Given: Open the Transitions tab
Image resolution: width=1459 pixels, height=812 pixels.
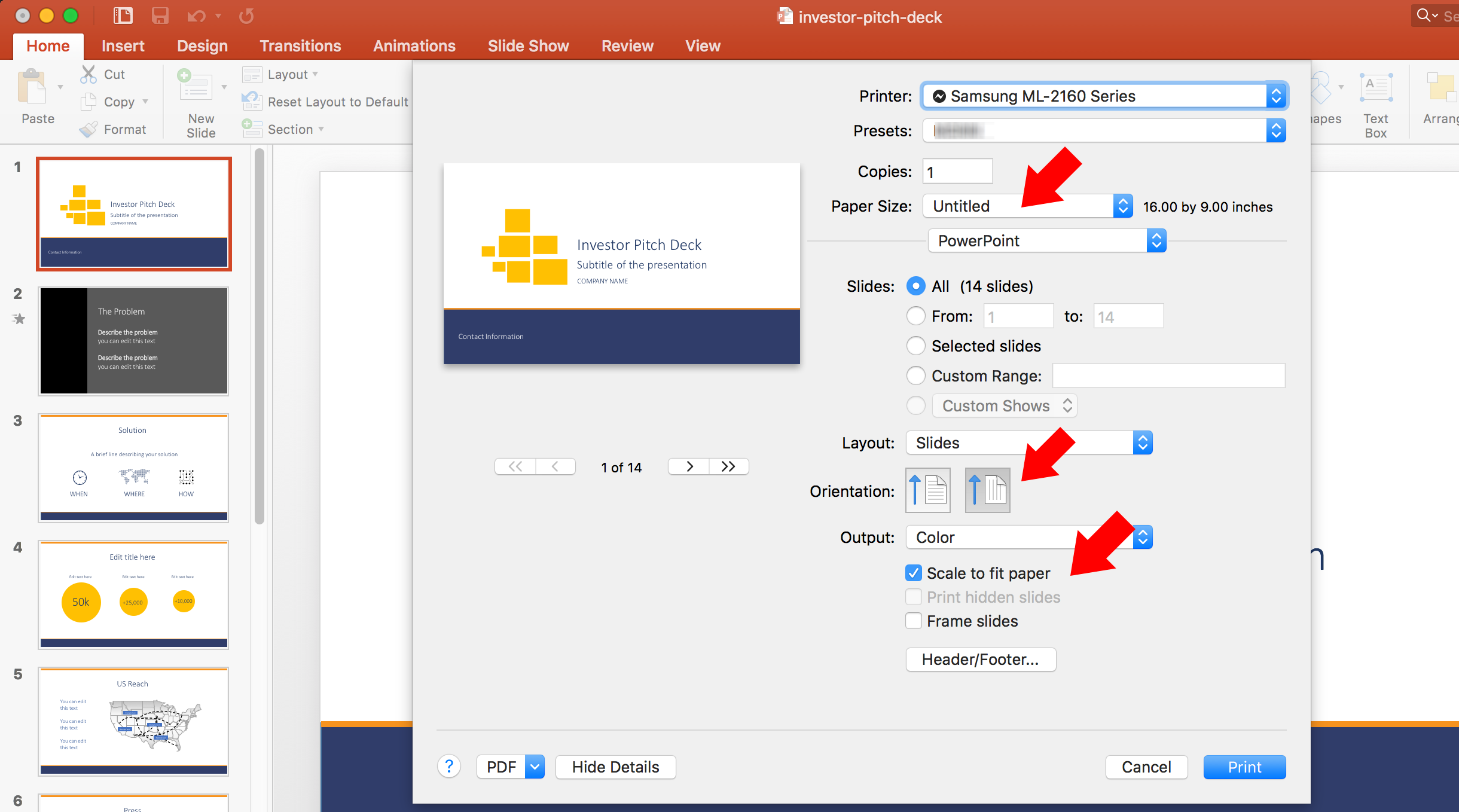Looking at the screenshot, I should click(x=299, y=45).
